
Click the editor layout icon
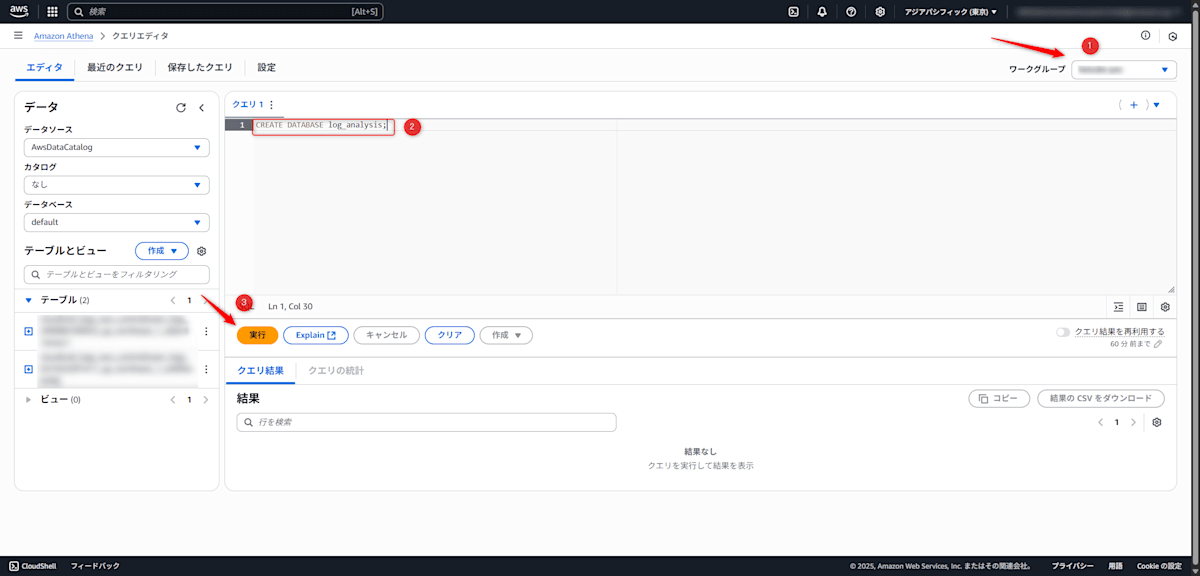click(x=1142, y=307)
